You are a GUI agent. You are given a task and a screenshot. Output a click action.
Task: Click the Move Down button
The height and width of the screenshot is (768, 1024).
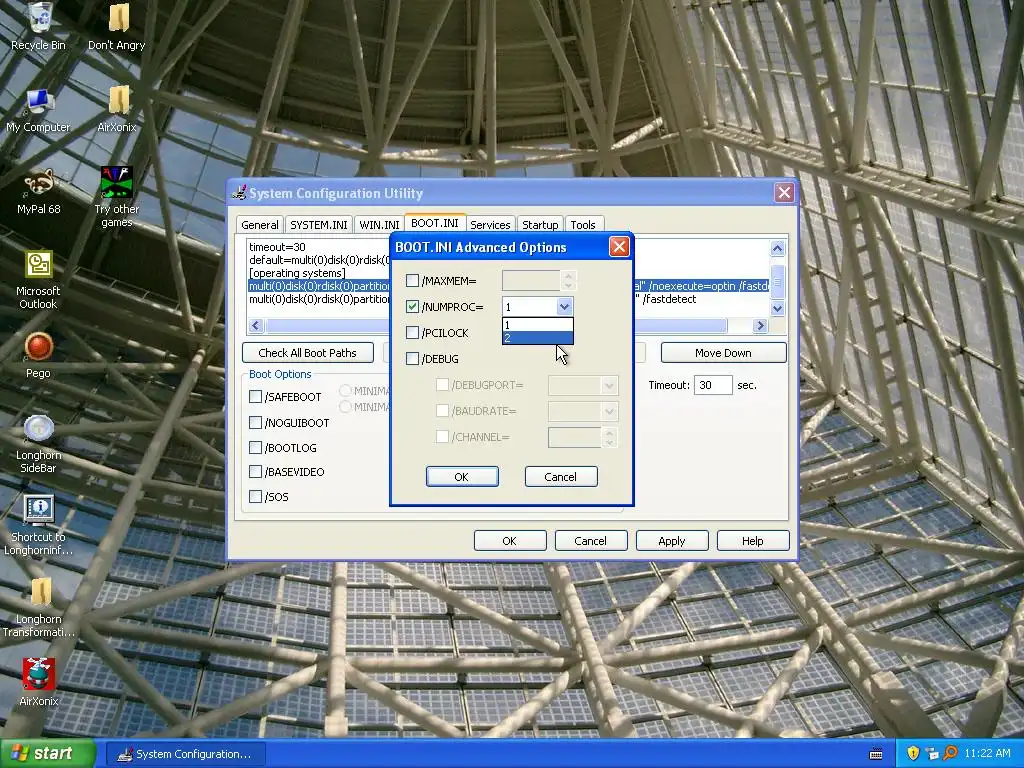(x=724, y=353)
